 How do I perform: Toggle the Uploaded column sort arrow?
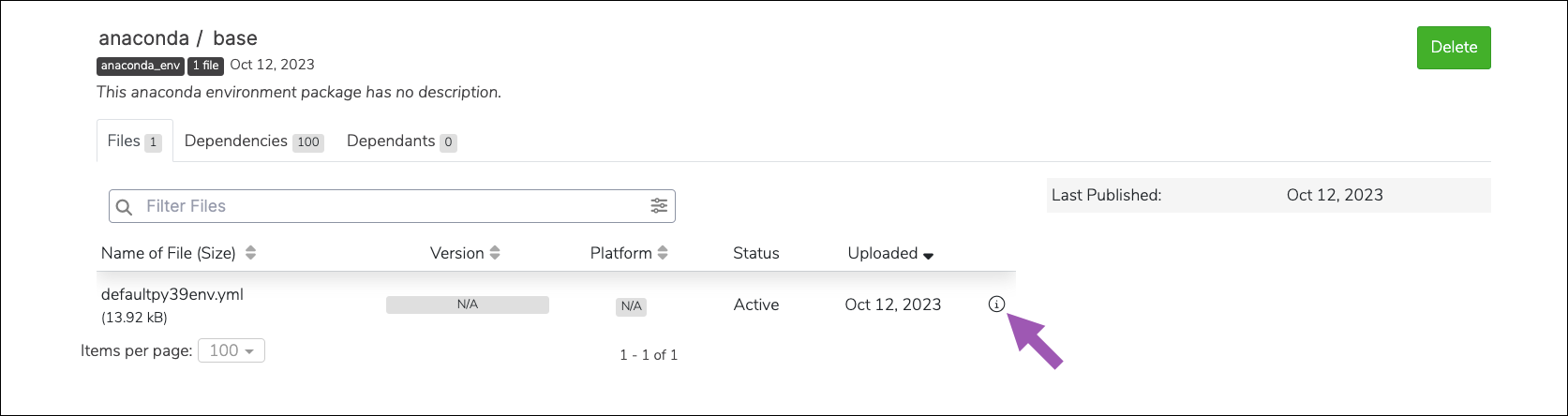(x=928, y=256)
